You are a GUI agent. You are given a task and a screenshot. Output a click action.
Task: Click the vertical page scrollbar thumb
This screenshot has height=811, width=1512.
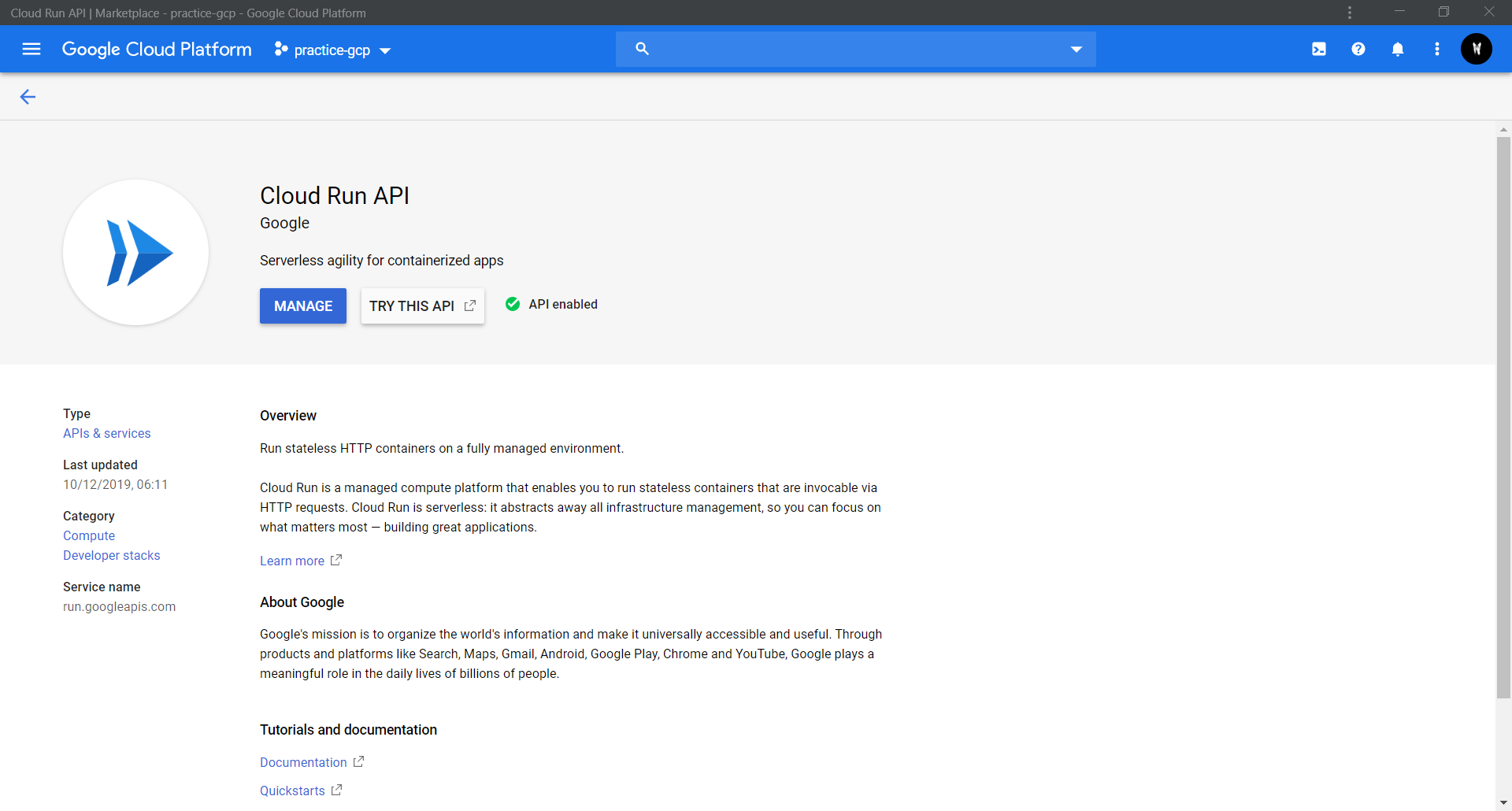(x=1503, y=417)
